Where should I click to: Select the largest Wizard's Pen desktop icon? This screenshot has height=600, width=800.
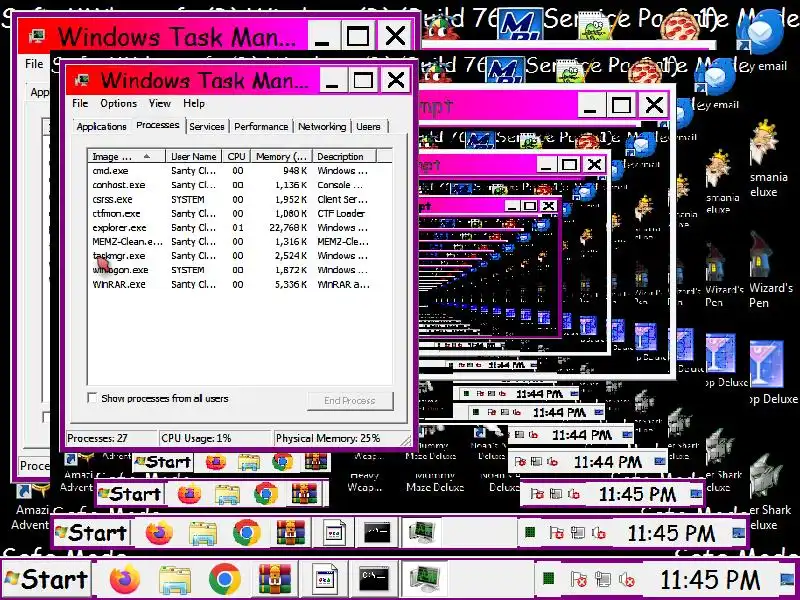click(762, 255)
